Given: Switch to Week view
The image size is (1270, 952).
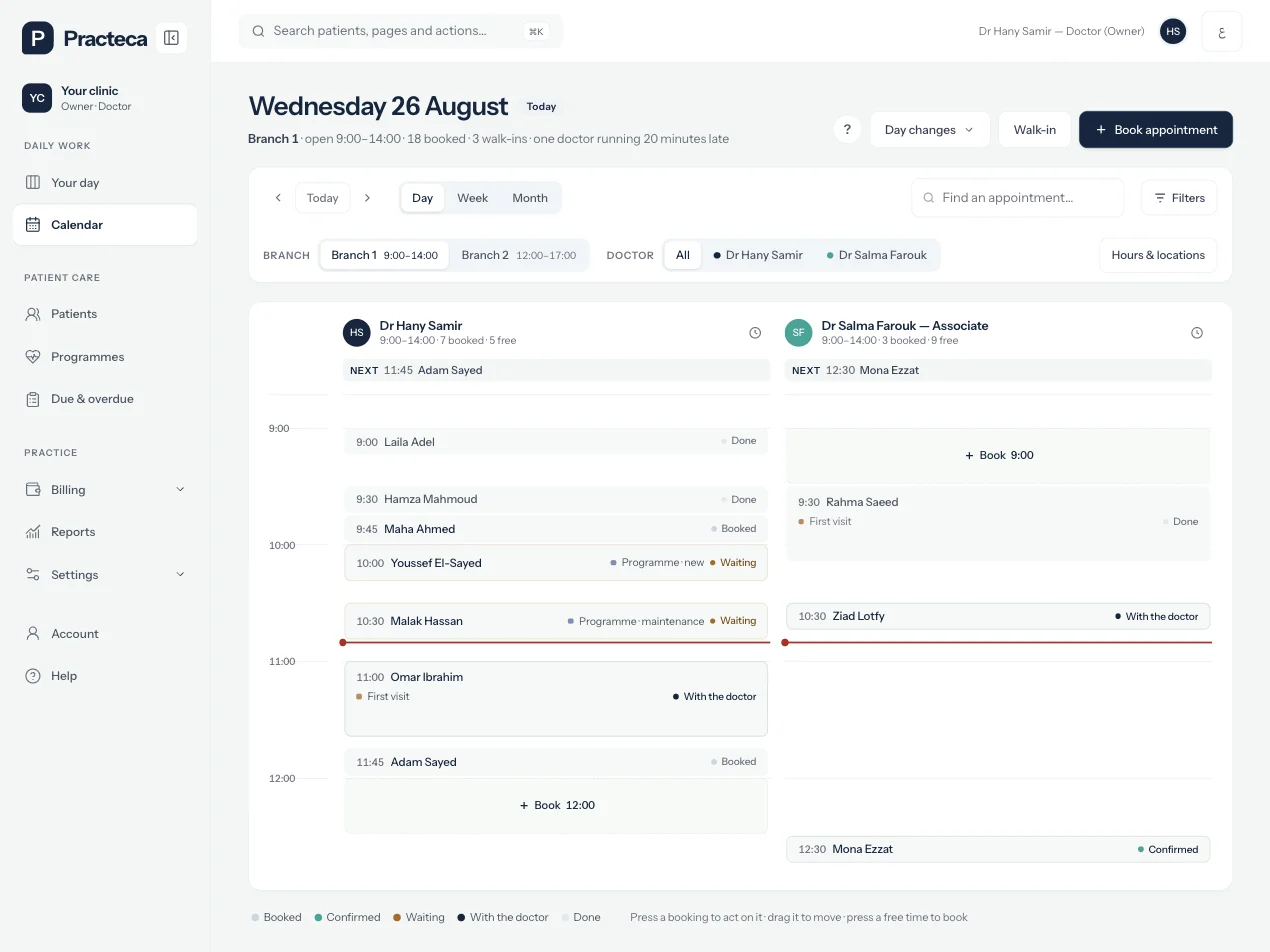Looking at the screenshot, I should point(472,198).
